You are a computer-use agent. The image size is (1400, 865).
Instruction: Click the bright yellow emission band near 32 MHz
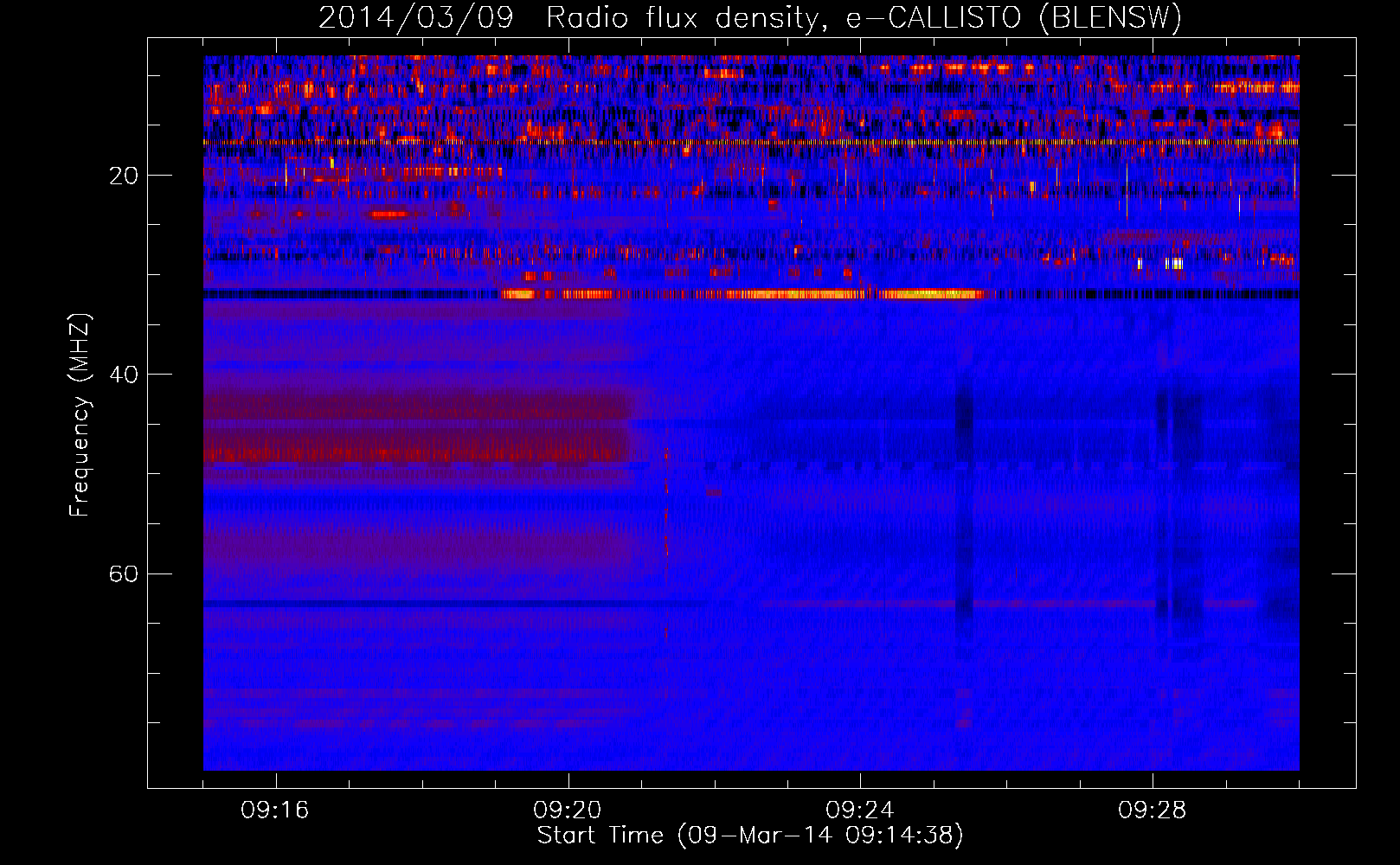[x=742, y=294]
